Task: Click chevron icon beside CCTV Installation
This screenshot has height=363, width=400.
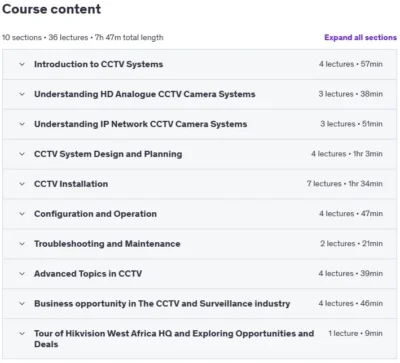Action: (x=22, y=184)
